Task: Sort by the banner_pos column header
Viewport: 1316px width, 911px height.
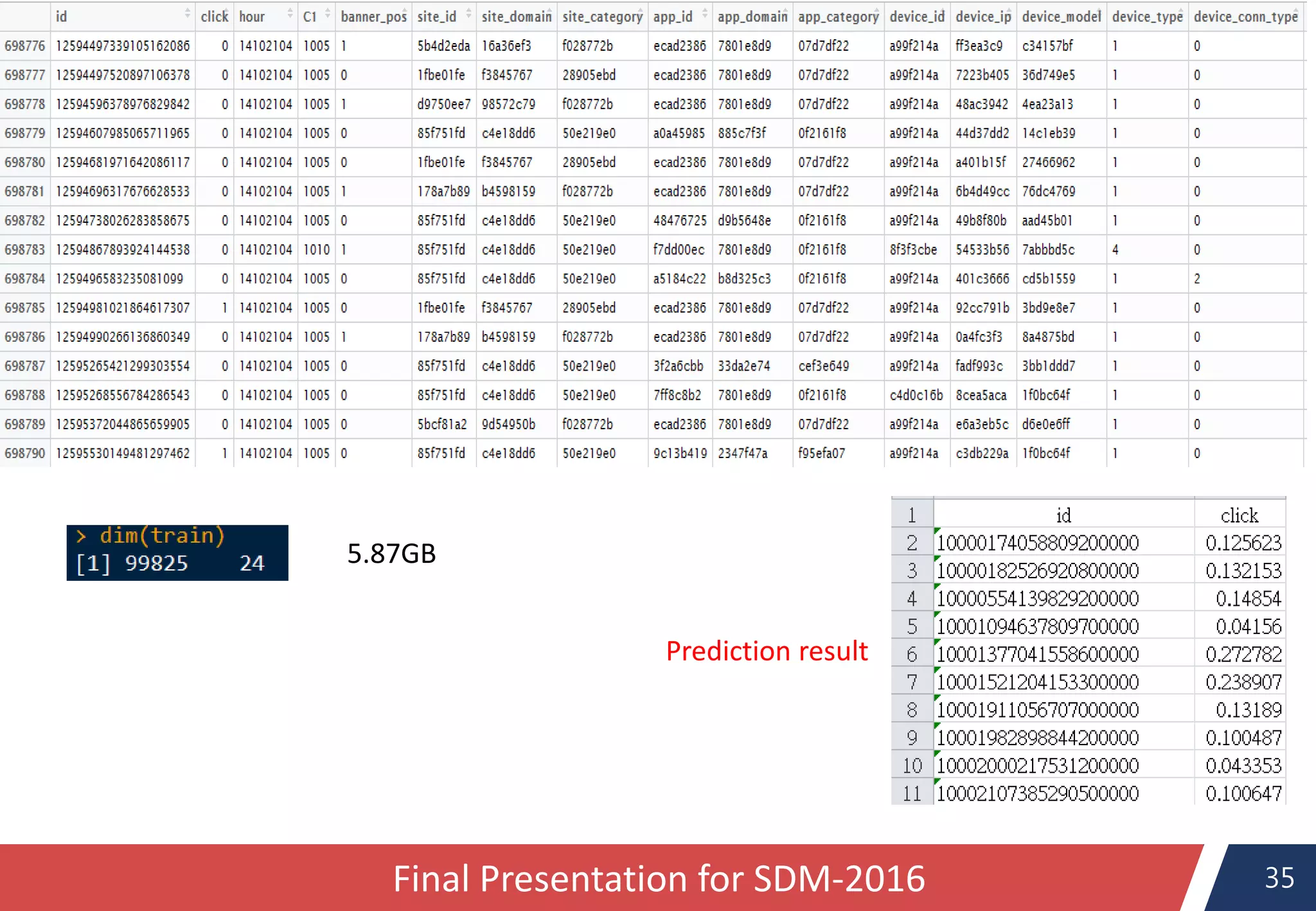Action: [373, 17]
